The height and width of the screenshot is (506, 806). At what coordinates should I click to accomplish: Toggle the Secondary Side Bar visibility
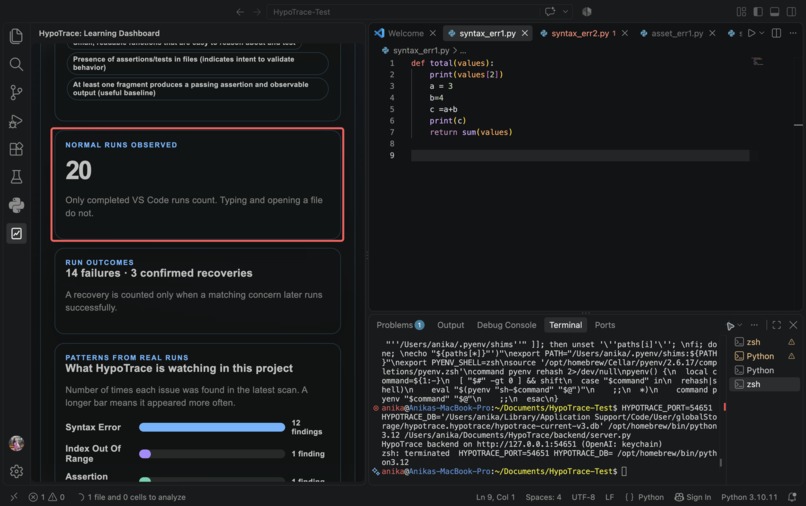[x=791, y=11]
